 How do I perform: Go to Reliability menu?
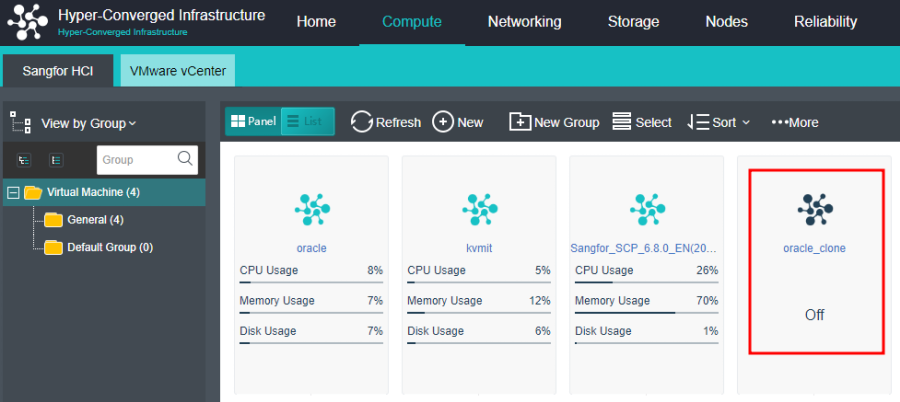825,22
